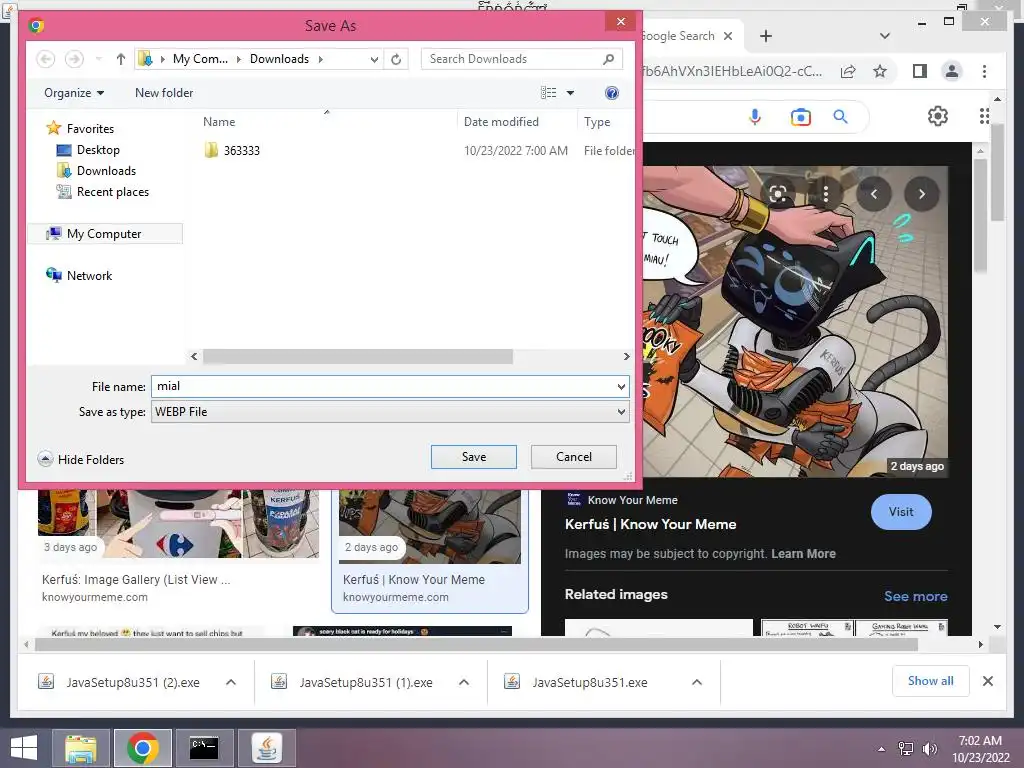Close the Google Search tab

pyautogui.click(x=728, y=36)
